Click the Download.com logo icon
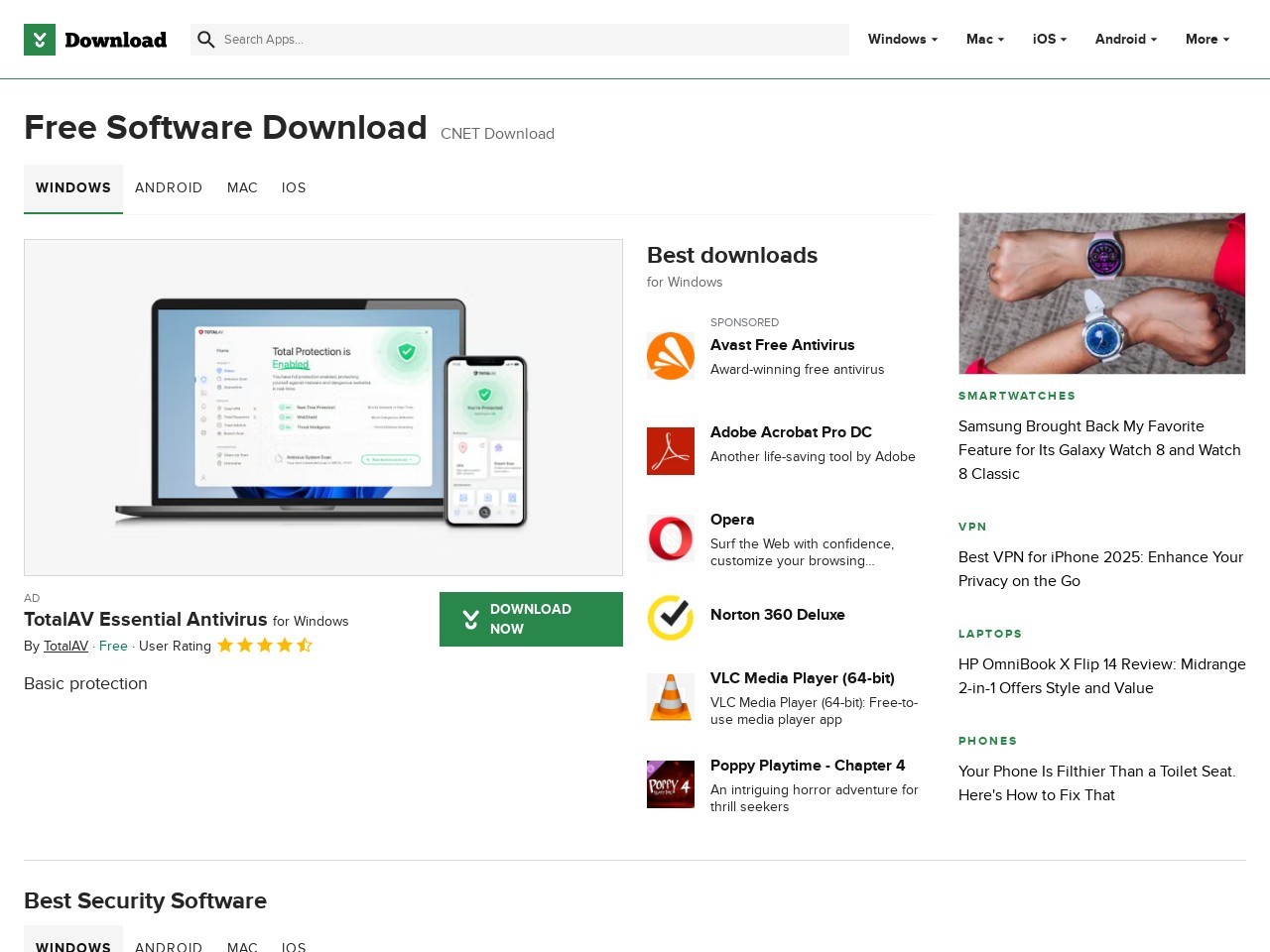Screen dimensions: 1270x952 (x=40, y=41)
